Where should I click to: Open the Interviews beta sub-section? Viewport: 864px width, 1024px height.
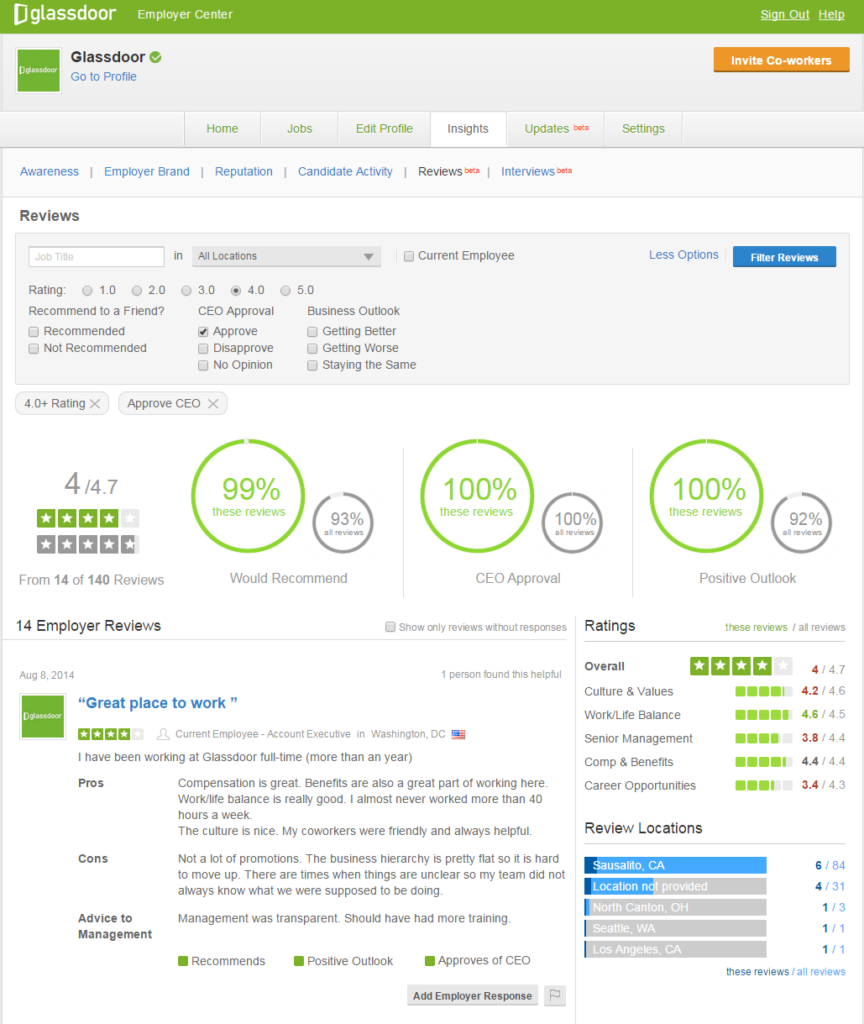click(536, 171)
